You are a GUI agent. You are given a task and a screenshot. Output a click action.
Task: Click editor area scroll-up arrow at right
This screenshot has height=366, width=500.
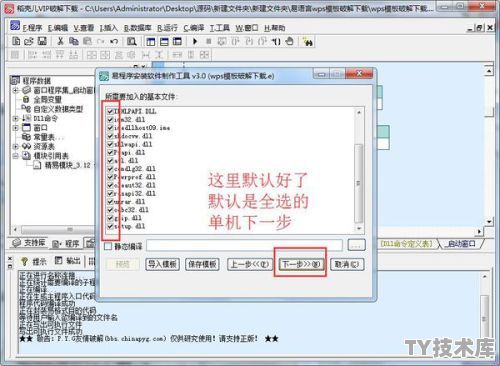click(x=489, y=71)
